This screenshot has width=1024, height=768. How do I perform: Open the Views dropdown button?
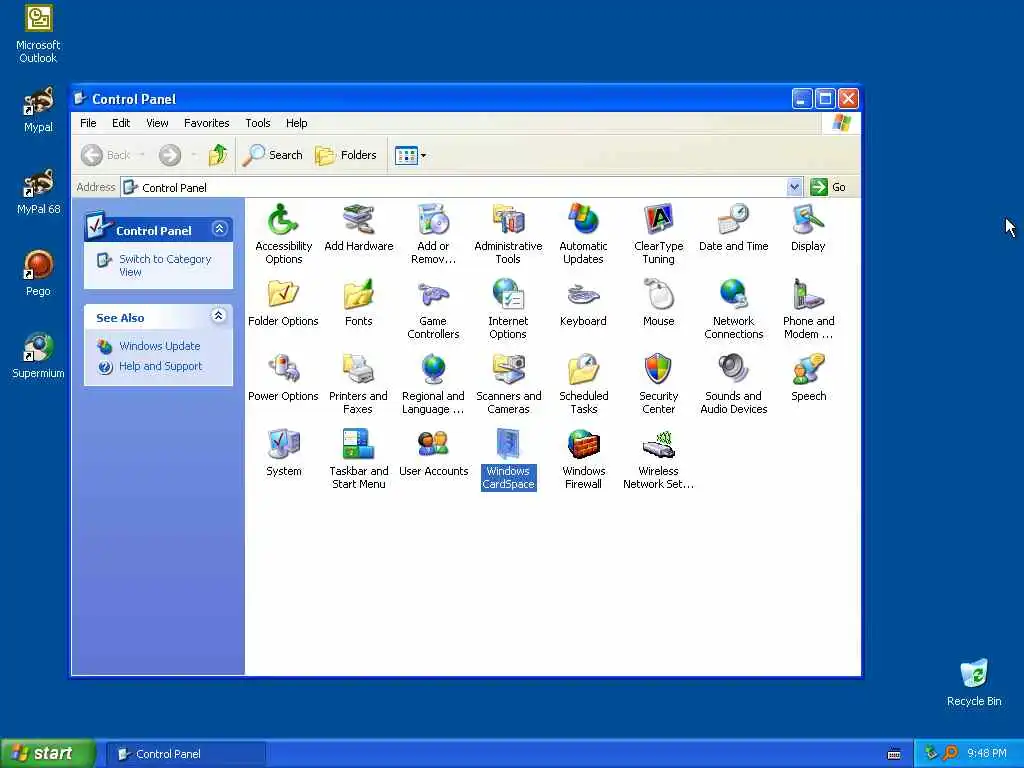tap(410, 155)
